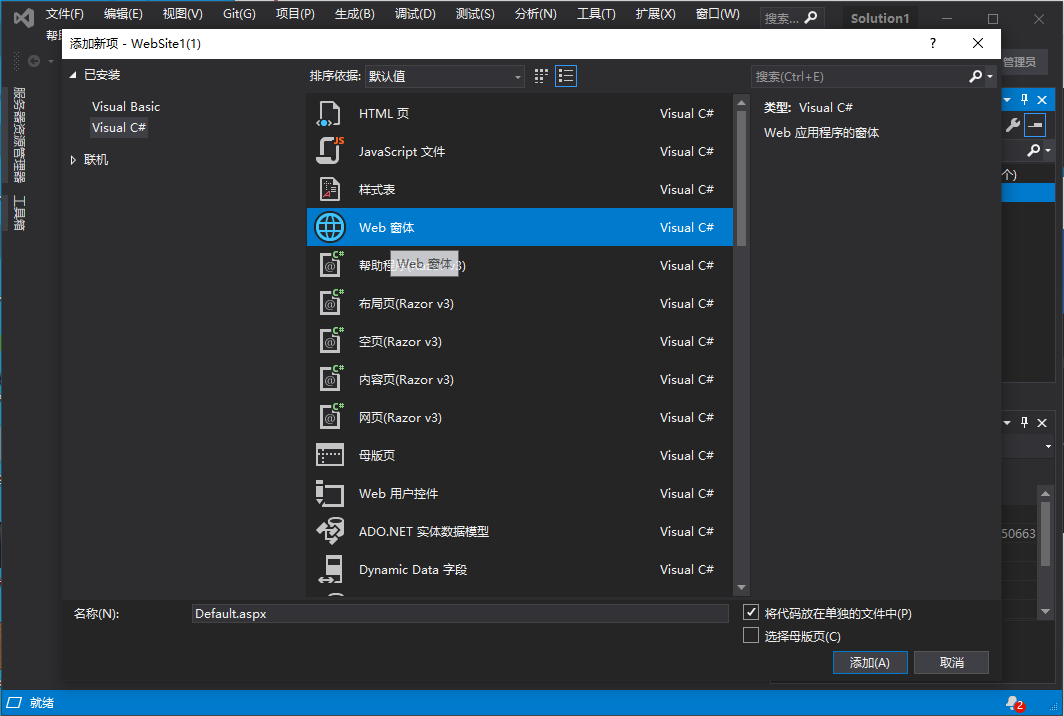
Task: Open the 工具箱 side tab
Action: (x=19, y=212)
